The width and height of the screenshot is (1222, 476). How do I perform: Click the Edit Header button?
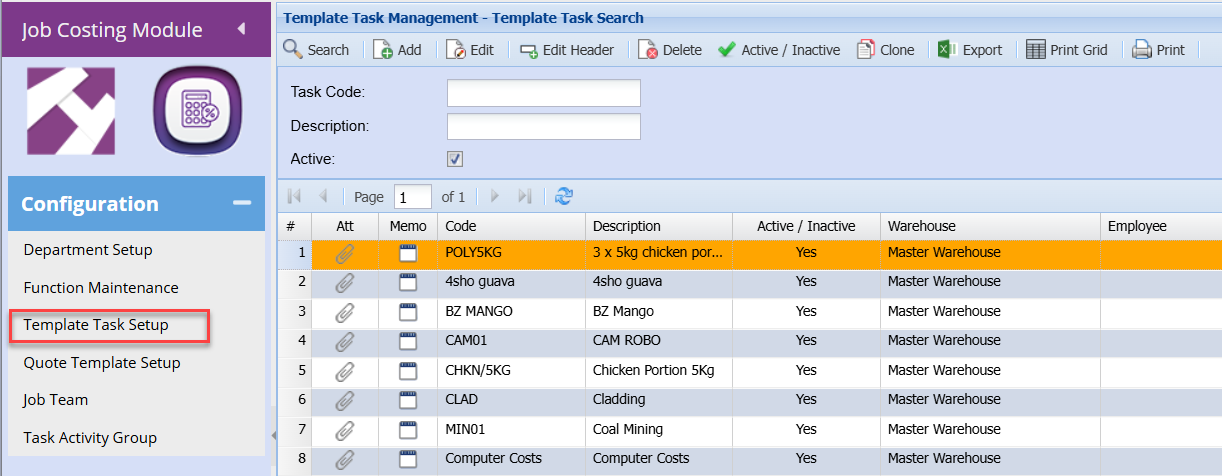click(567, 50)
